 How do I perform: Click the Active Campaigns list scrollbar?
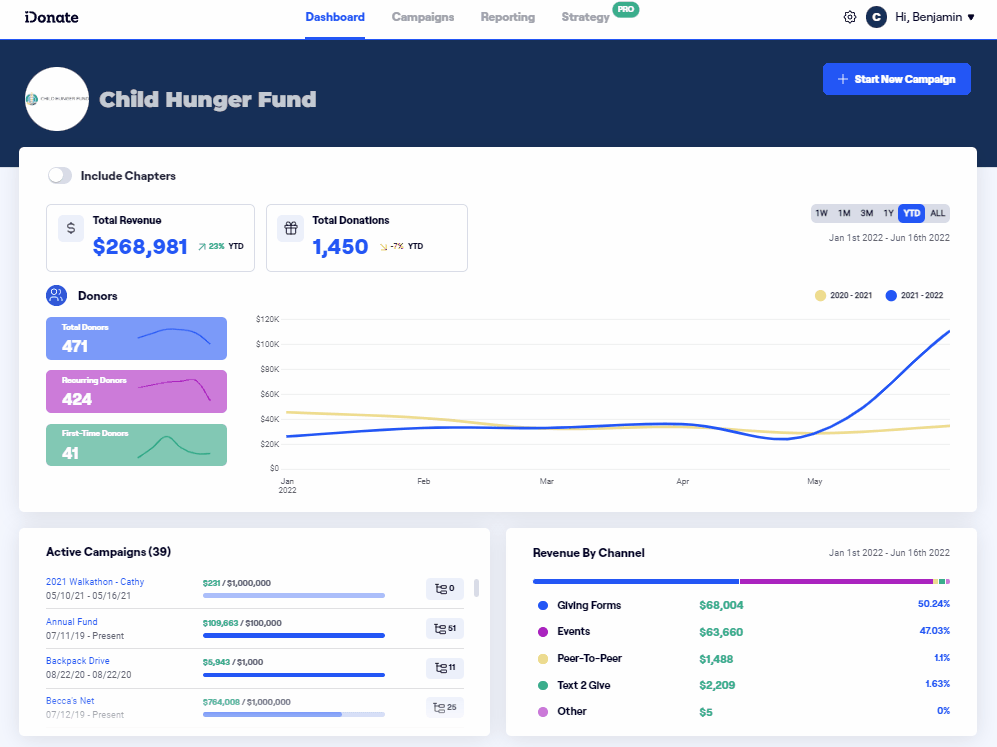pyautogui.click(x=476, y=588)
